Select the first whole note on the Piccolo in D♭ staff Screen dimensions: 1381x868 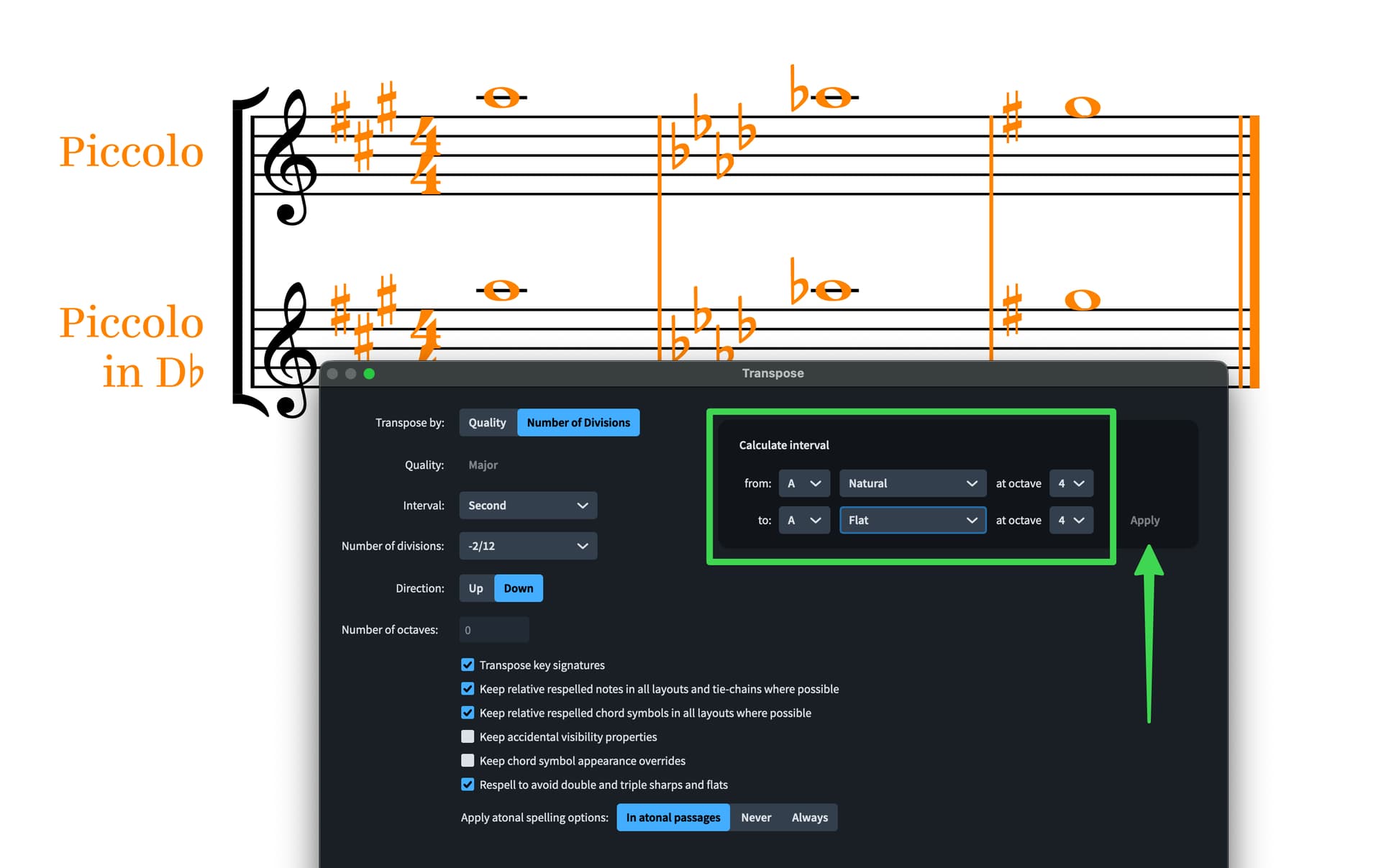coord(501,291)
